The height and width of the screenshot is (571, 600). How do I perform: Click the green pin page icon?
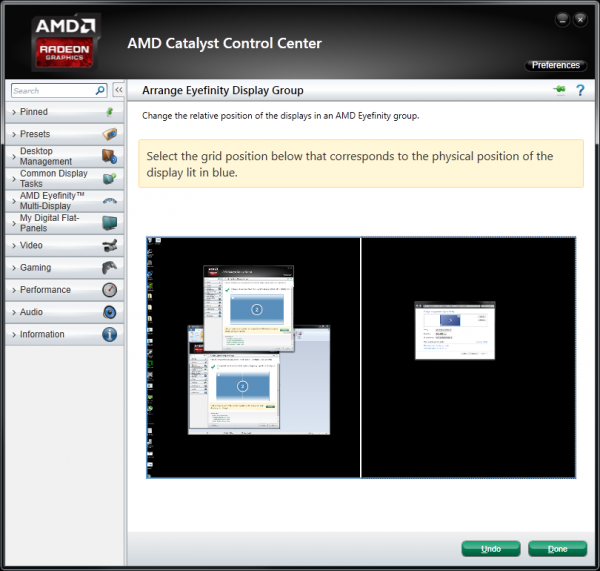point(559,91)
